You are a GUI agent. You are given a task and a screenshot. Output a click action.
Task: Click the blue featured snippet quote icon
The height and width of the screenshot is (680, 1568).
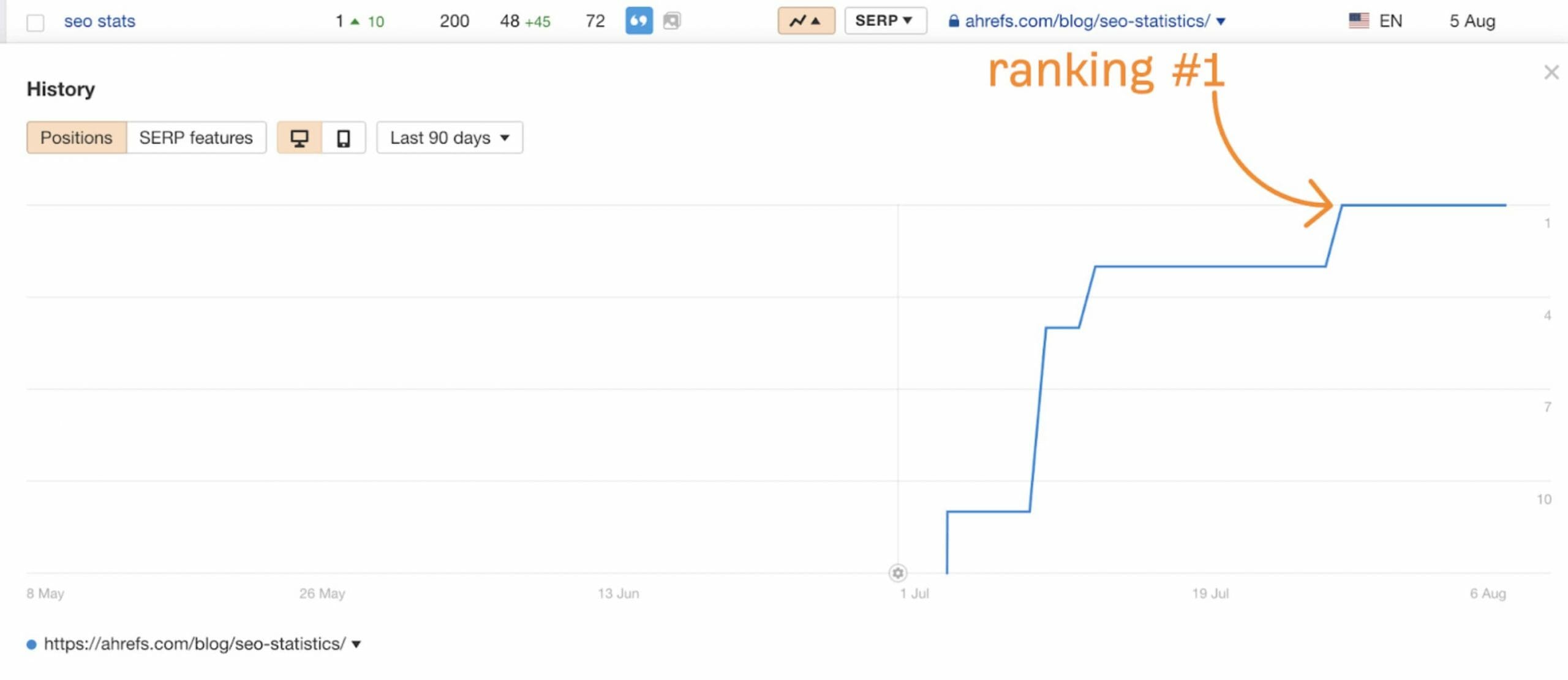coord(638,21)
